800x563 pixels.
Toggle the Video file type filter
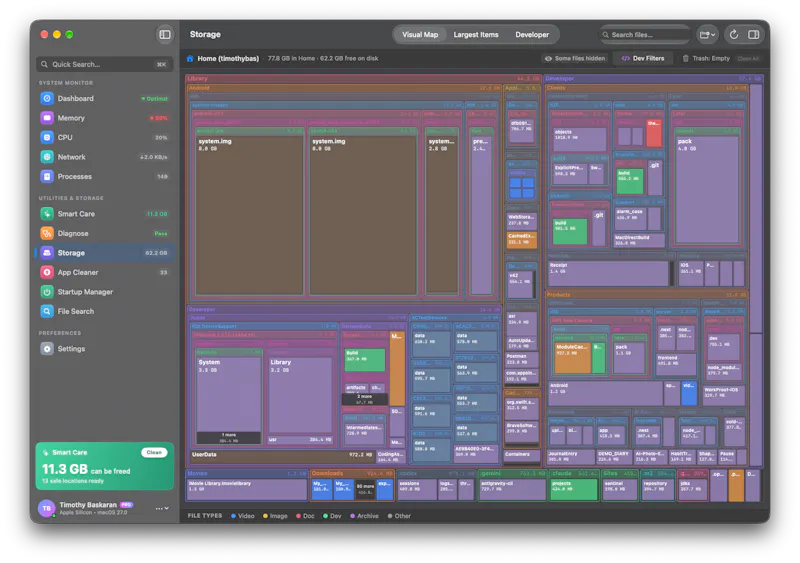243,516
